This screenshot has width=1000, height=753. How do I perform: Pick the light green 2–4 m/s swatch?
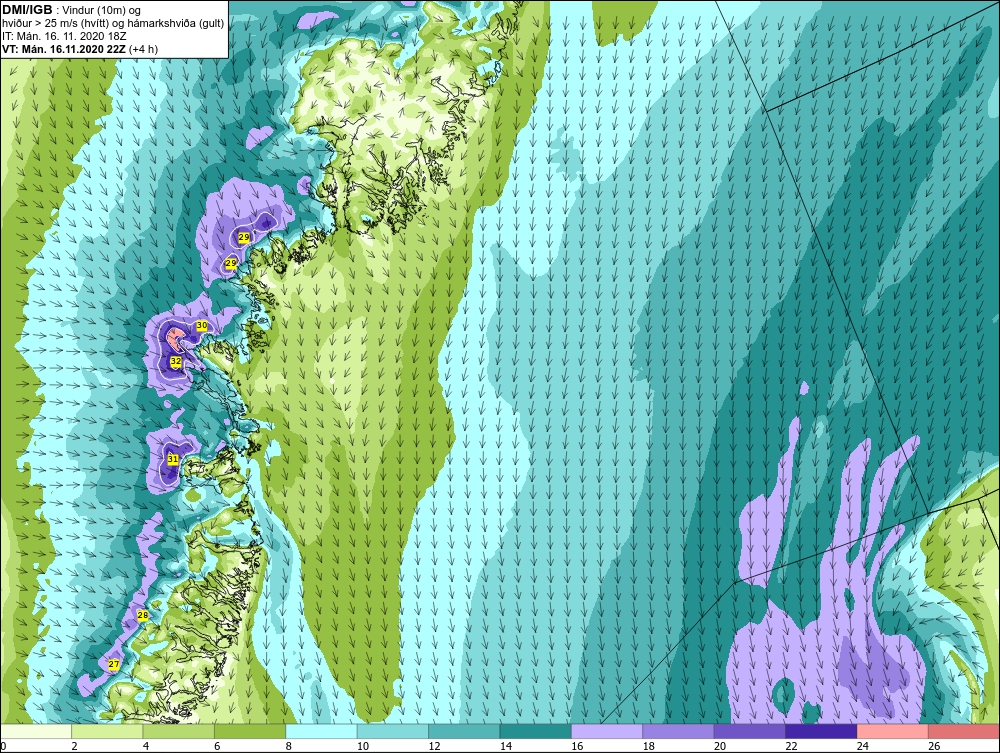click(107, 731)
